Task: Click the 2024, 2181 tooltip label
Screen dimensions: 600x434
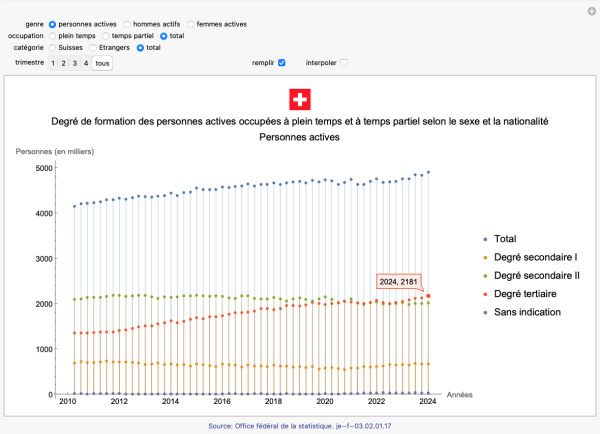Action: coord(398,281)
